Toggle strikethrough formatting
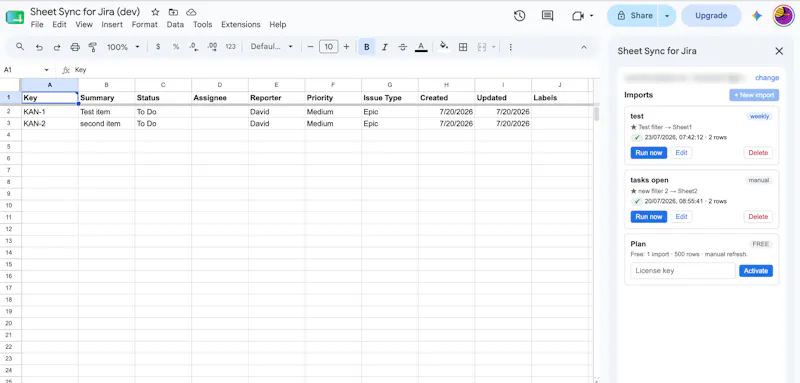Image resolution: width=800 pixels, height=383 pixels. (x=403, y=47)
